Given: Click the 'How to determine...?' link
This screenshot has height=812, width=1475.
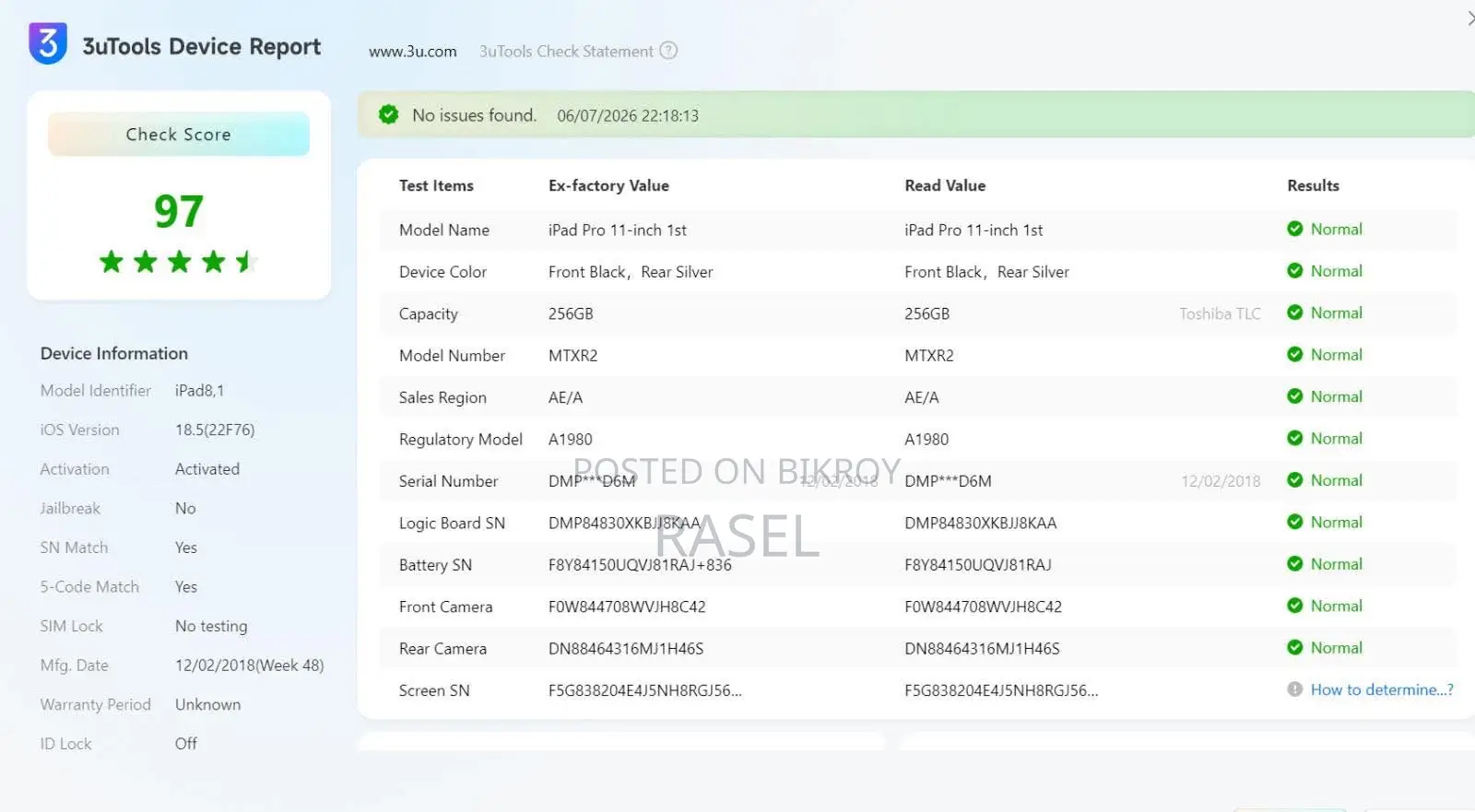Looking at the screenshot, I should click(1382, 689).
